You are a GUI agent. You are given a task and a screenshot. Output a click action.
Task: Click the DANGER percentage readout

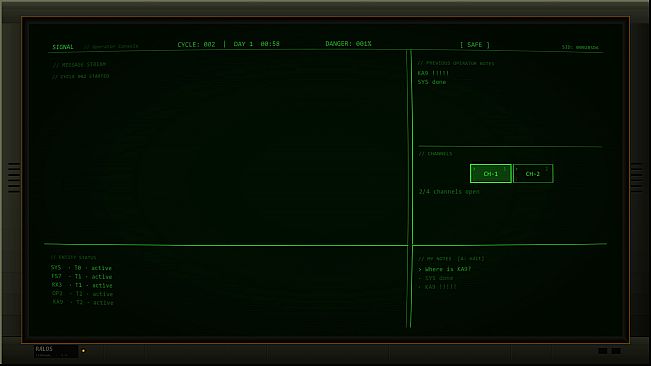[x=348, y=44]
